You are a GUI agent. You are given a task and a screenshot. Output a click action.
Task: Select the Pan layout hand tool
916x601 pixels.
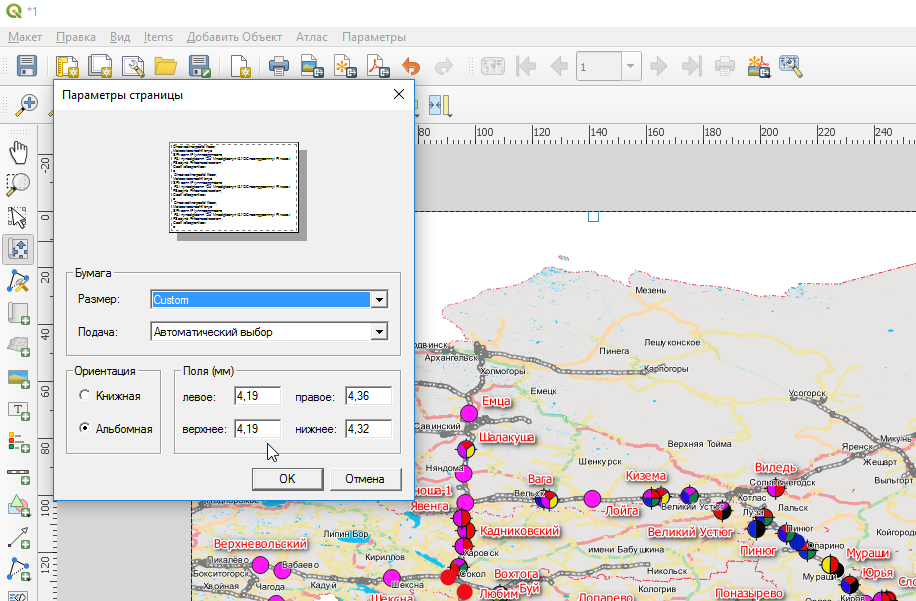click(x=18, y=152)
